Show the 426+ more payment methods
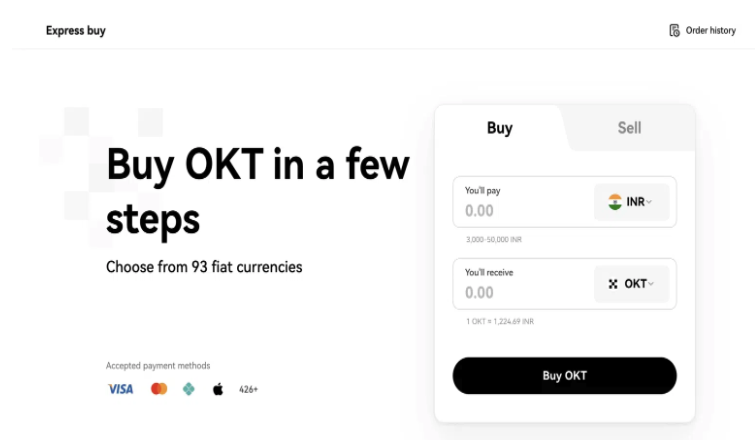This screenshot has height=440, width=755. click(x=249, y=389)
